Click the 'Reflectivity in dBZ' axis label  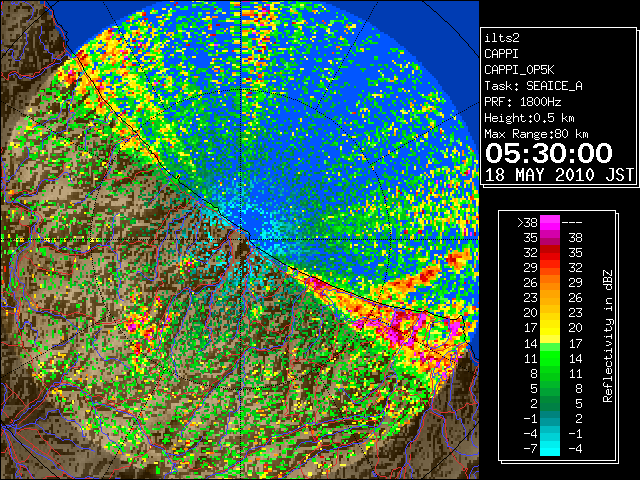tap(608, 336)
